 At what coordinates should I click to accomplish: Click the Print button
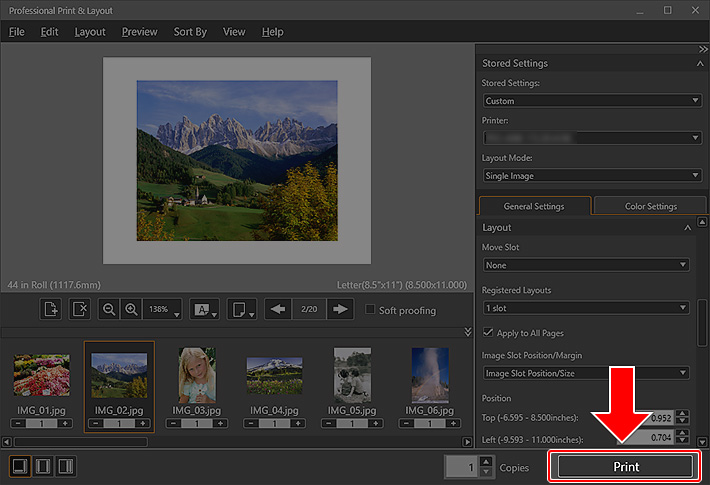625,467
